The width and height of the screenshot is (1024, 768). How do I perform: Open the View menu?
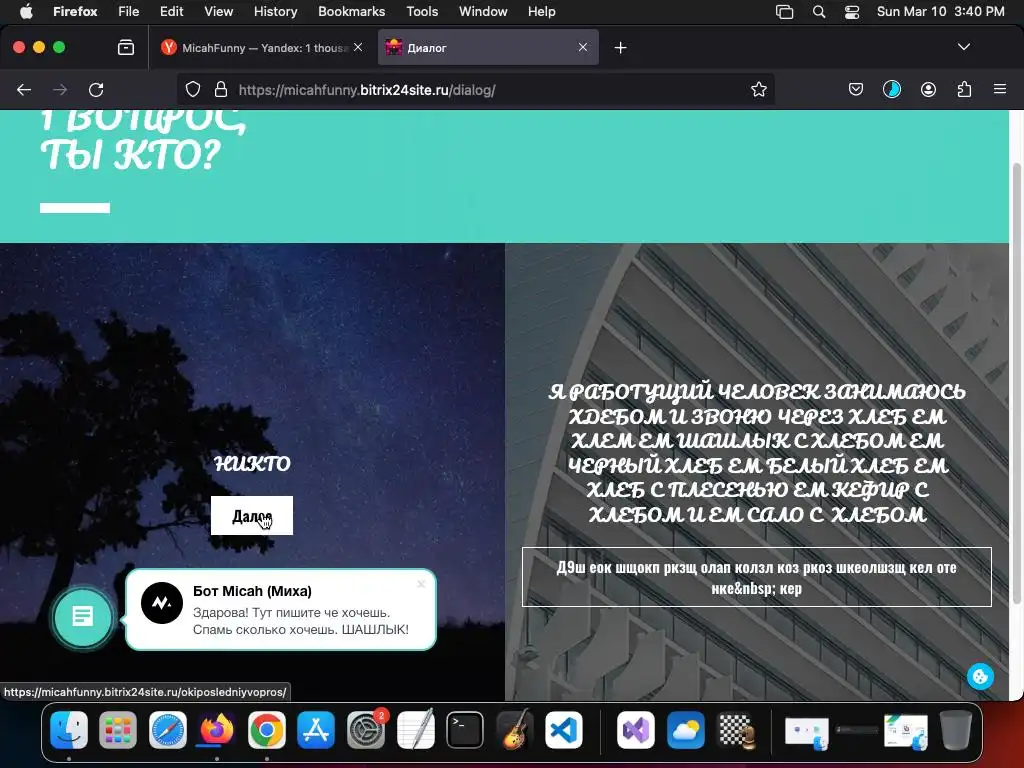coord(218,11)
